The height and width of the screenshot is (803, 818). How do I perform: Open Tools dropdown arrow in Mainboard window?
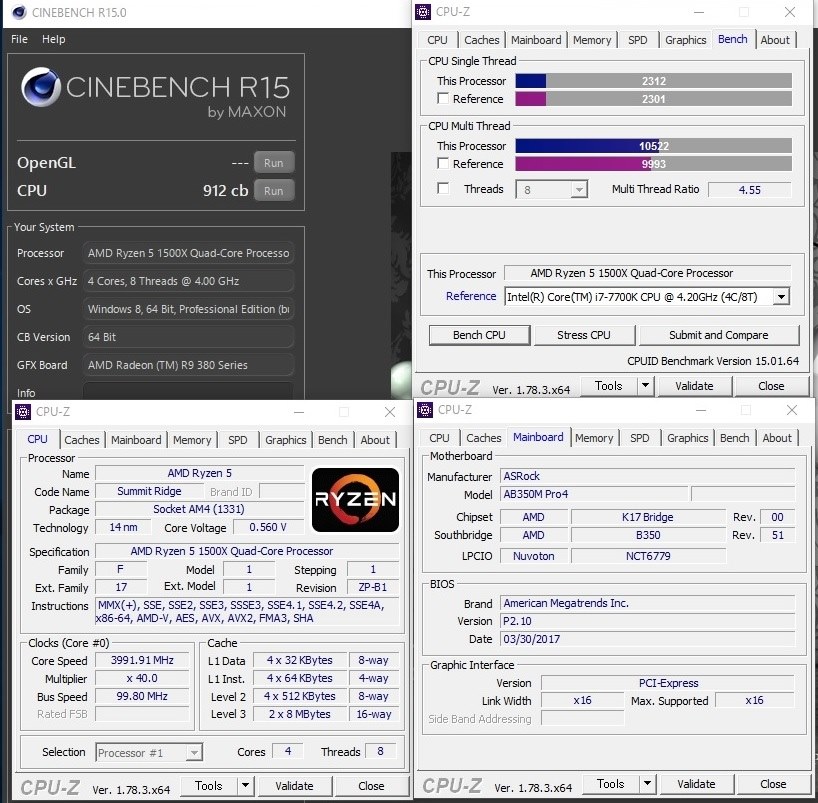coord(647,783)
